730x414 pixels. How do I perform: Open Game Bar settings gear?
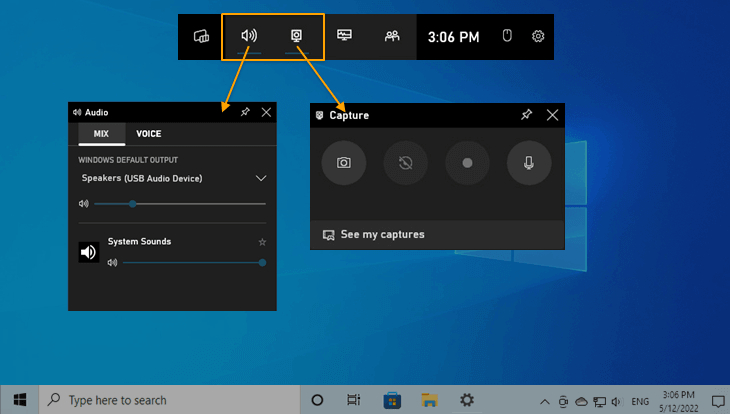click(538, 36)
